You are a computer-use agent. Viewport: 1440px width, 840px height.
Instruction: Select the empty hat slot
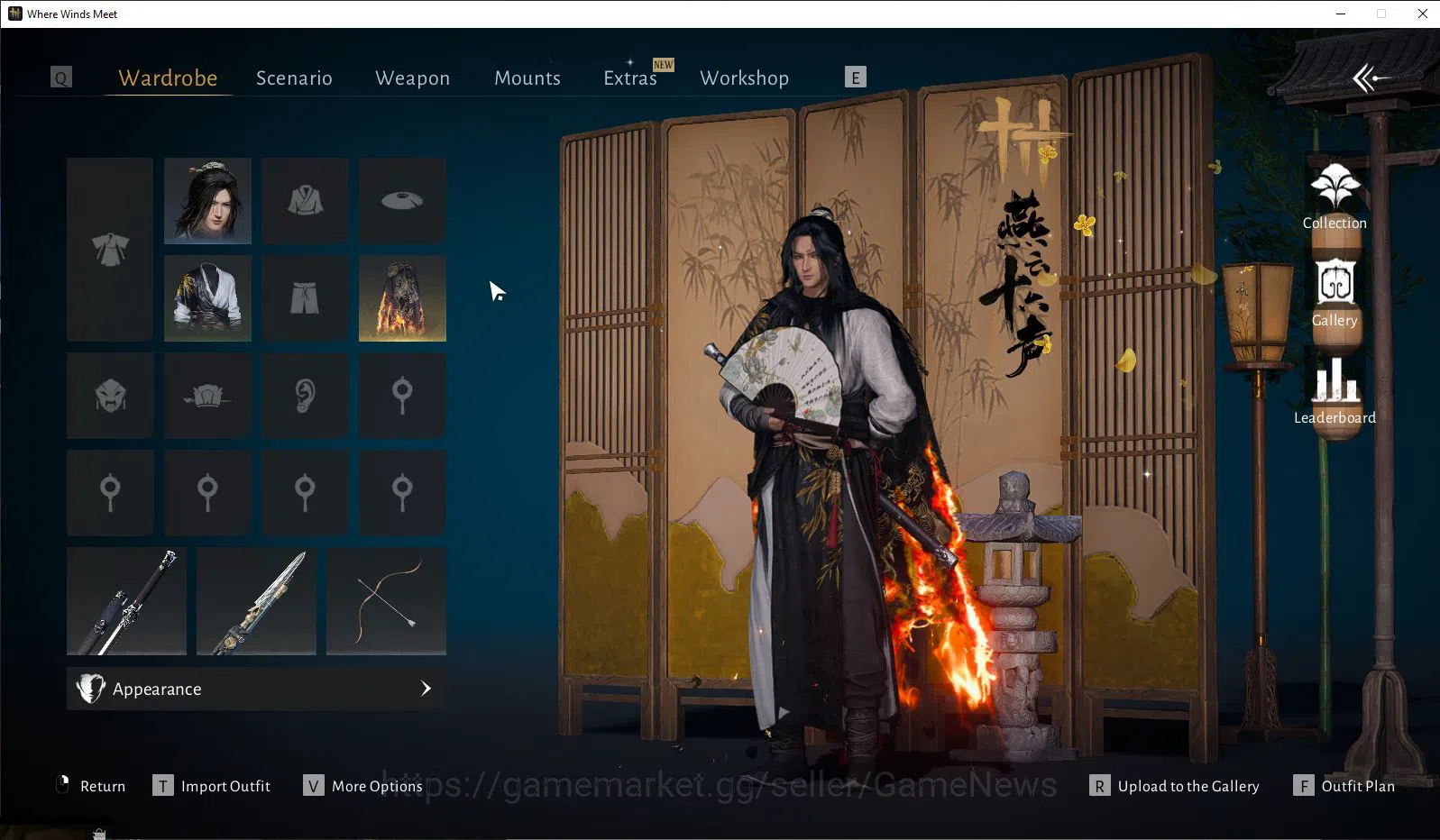pyautogui.click(x=402, y=201)
